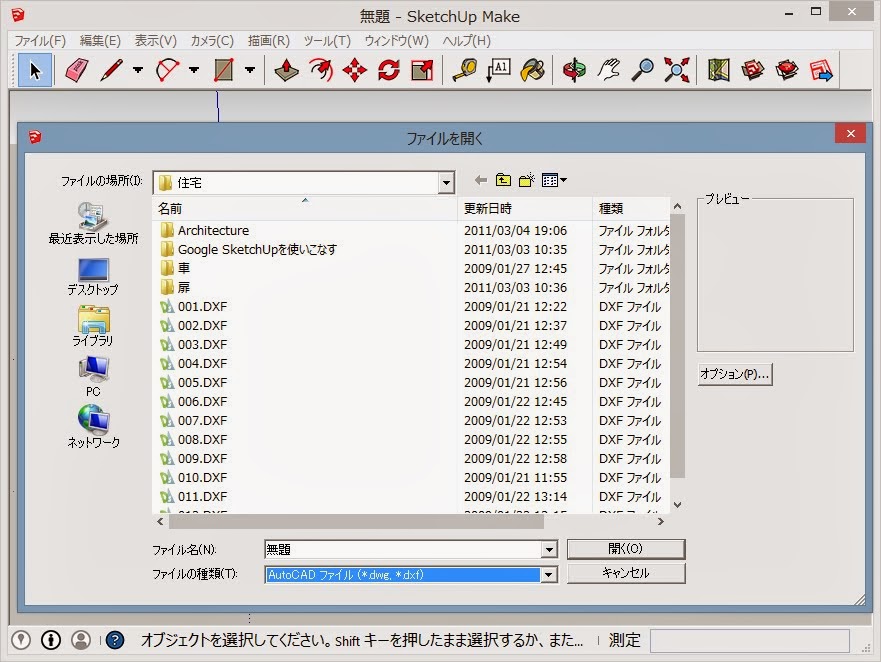Select the arrow Select tool
The image size is (881, 662).
click(35, 70)
